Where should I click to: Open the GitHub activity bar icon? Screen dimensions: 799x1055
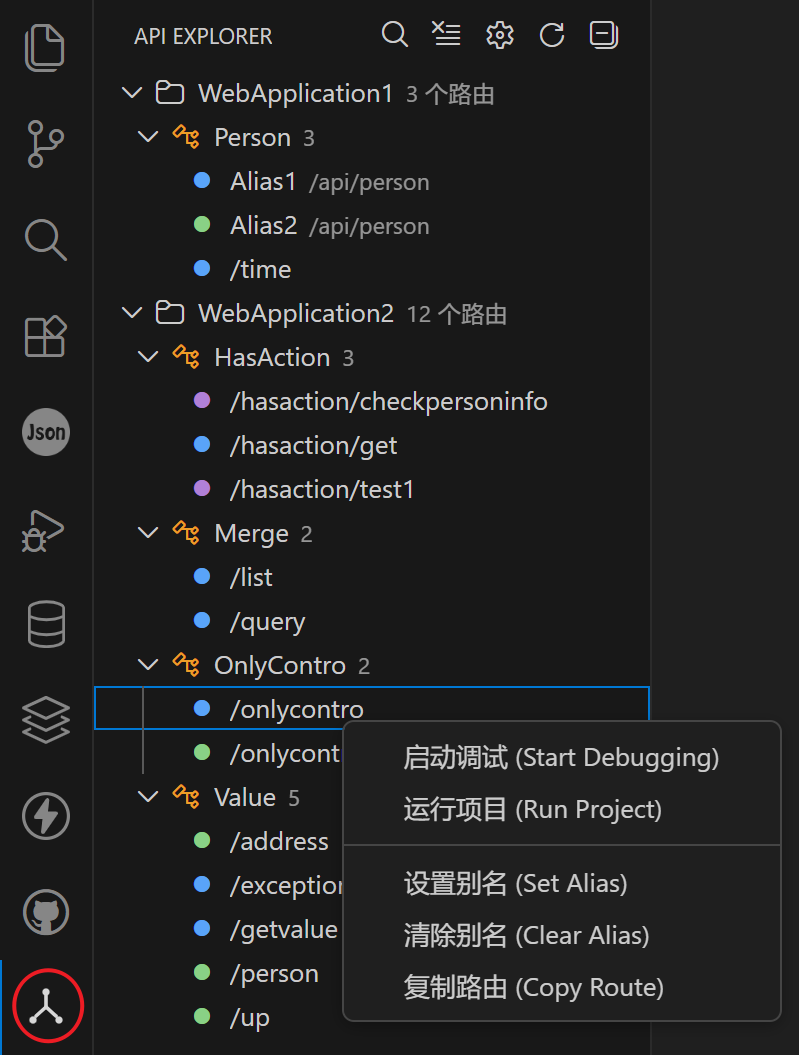[x=45, y=911]
